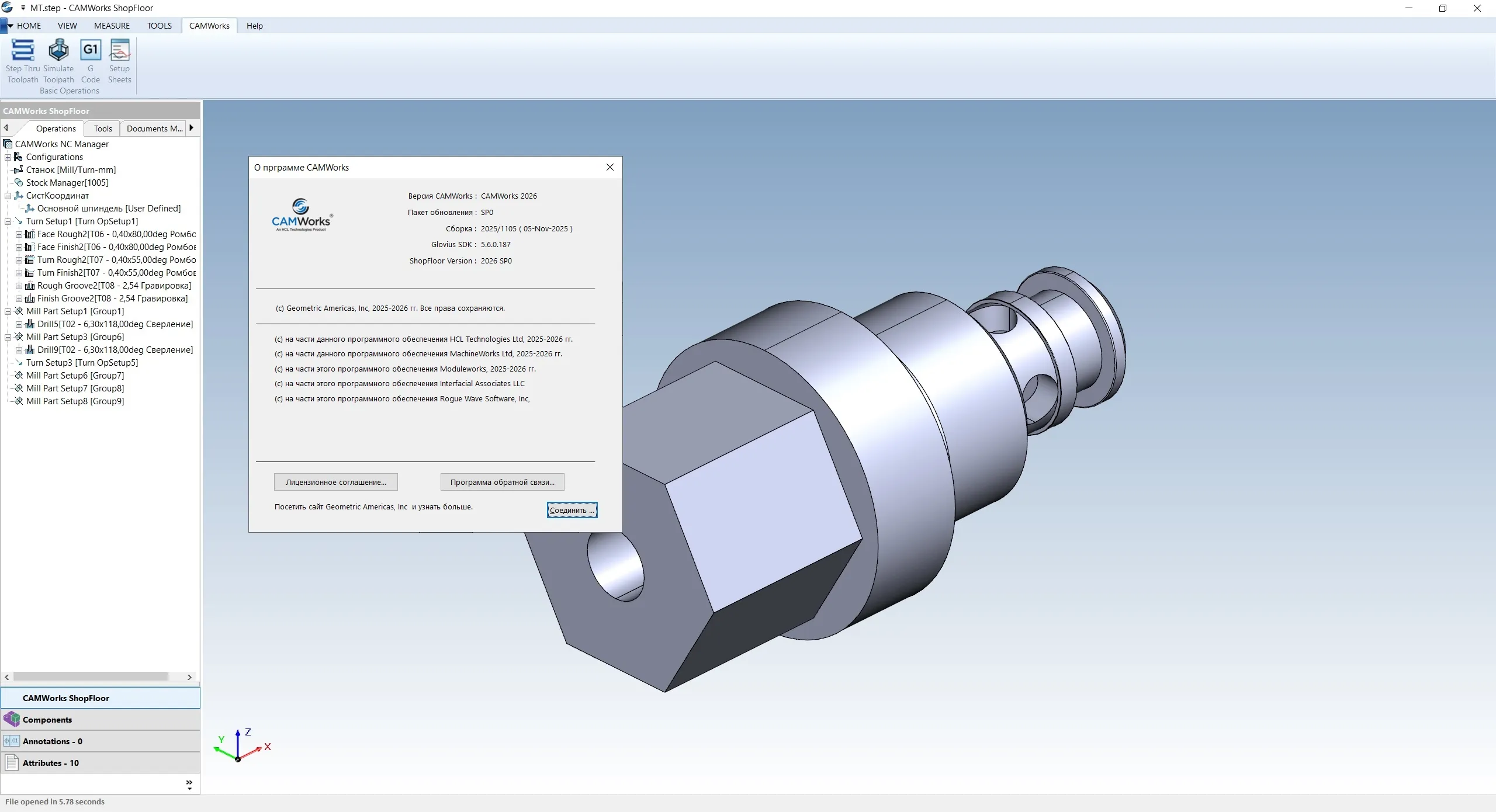1496x812 pixels.
Task: Open the MEASURE ribbon tab
Action: (x=112, y=26)
